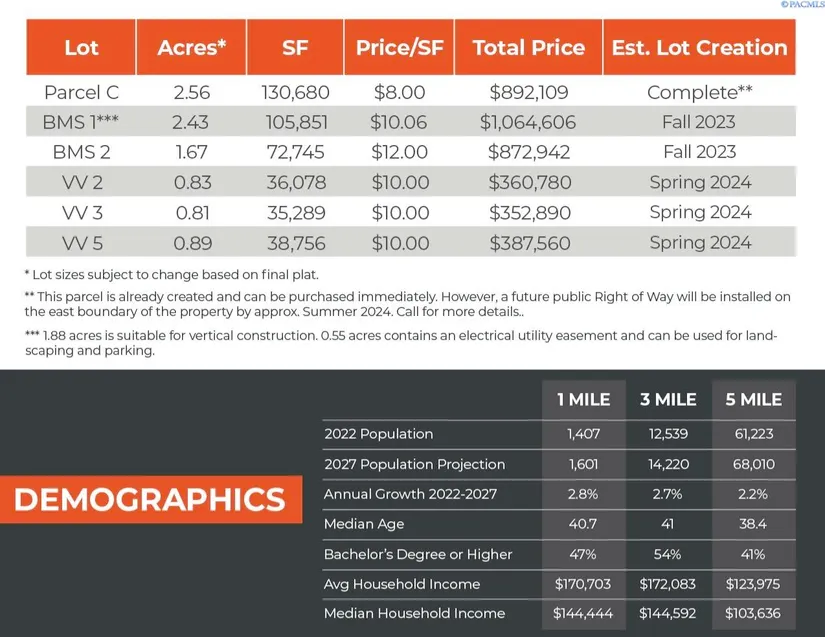Select the BMS 2 lot cell
The width and height of the screenshot is (825, 637).
(x=82, y=152)
